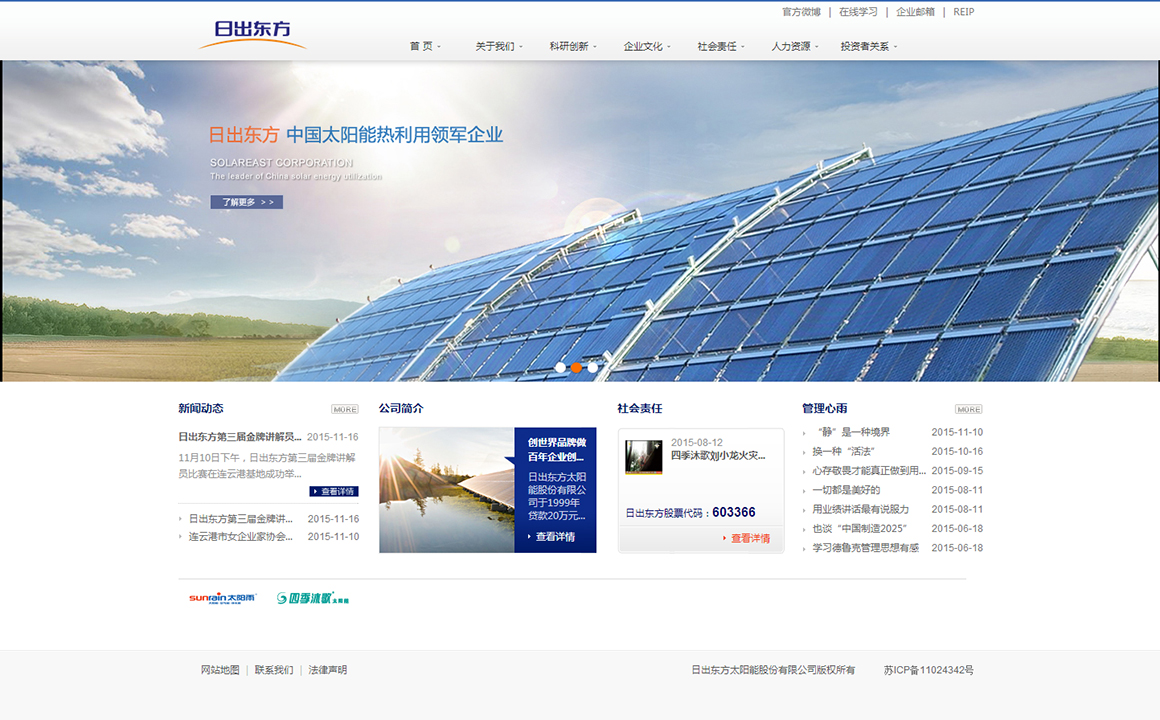Open the 官方微博 link at the top

[x=801, y=12]
